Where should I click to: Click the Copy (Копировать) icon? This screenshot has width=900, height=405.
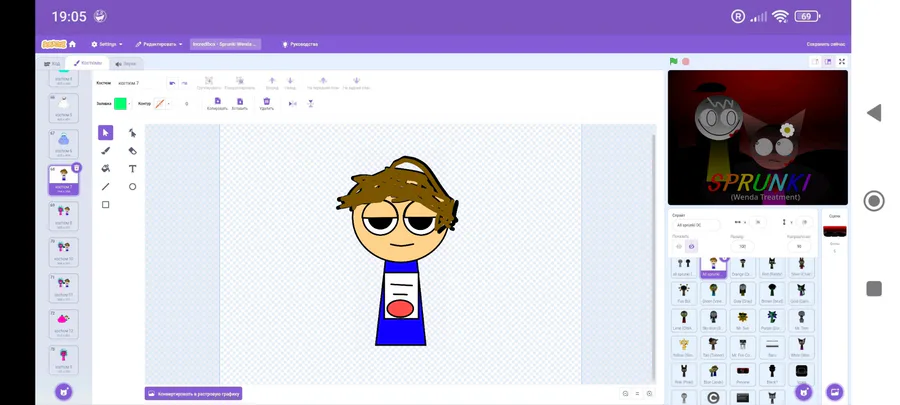point(218,103)
